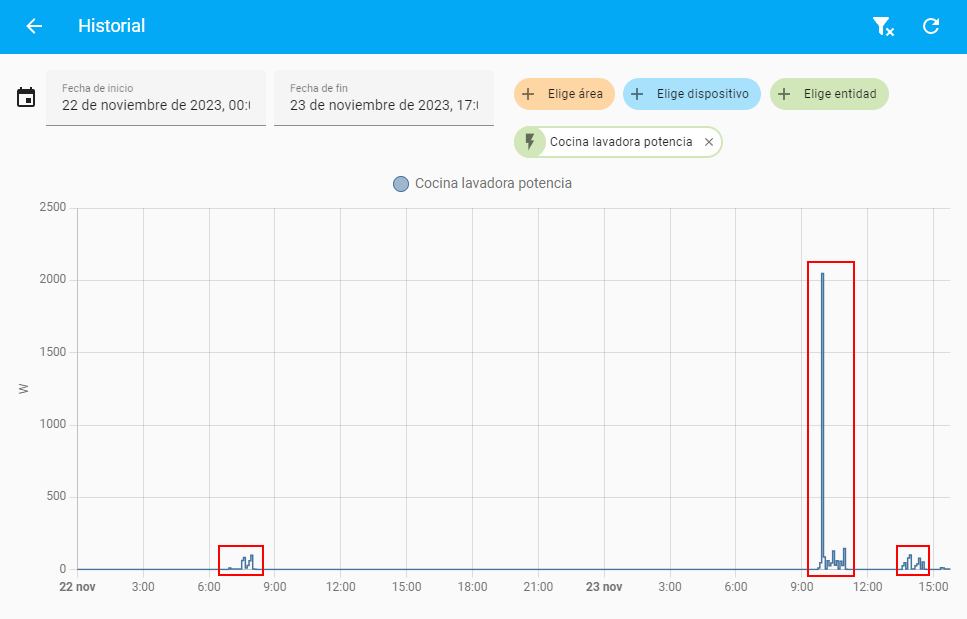Open the Elige área picker label
This screenshot has height=619, width=967.
pyautogui.click(x=575, y=94)
